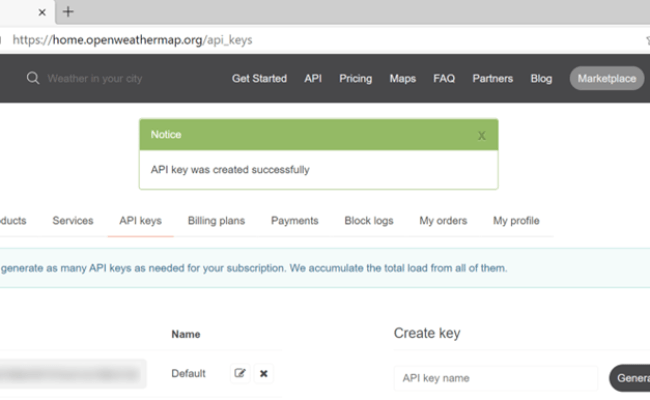Click the 'Name' column header
The width and height of the screenshot is (650, 400).
coord(186,334)
